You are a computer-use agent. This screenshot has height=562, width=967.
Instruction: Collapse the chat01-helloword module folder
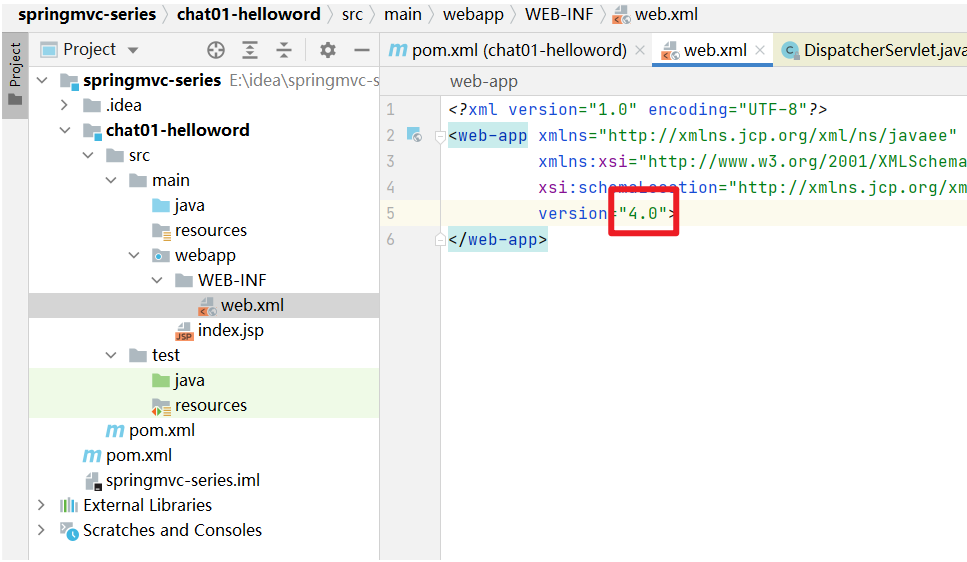tap(65, 130)
